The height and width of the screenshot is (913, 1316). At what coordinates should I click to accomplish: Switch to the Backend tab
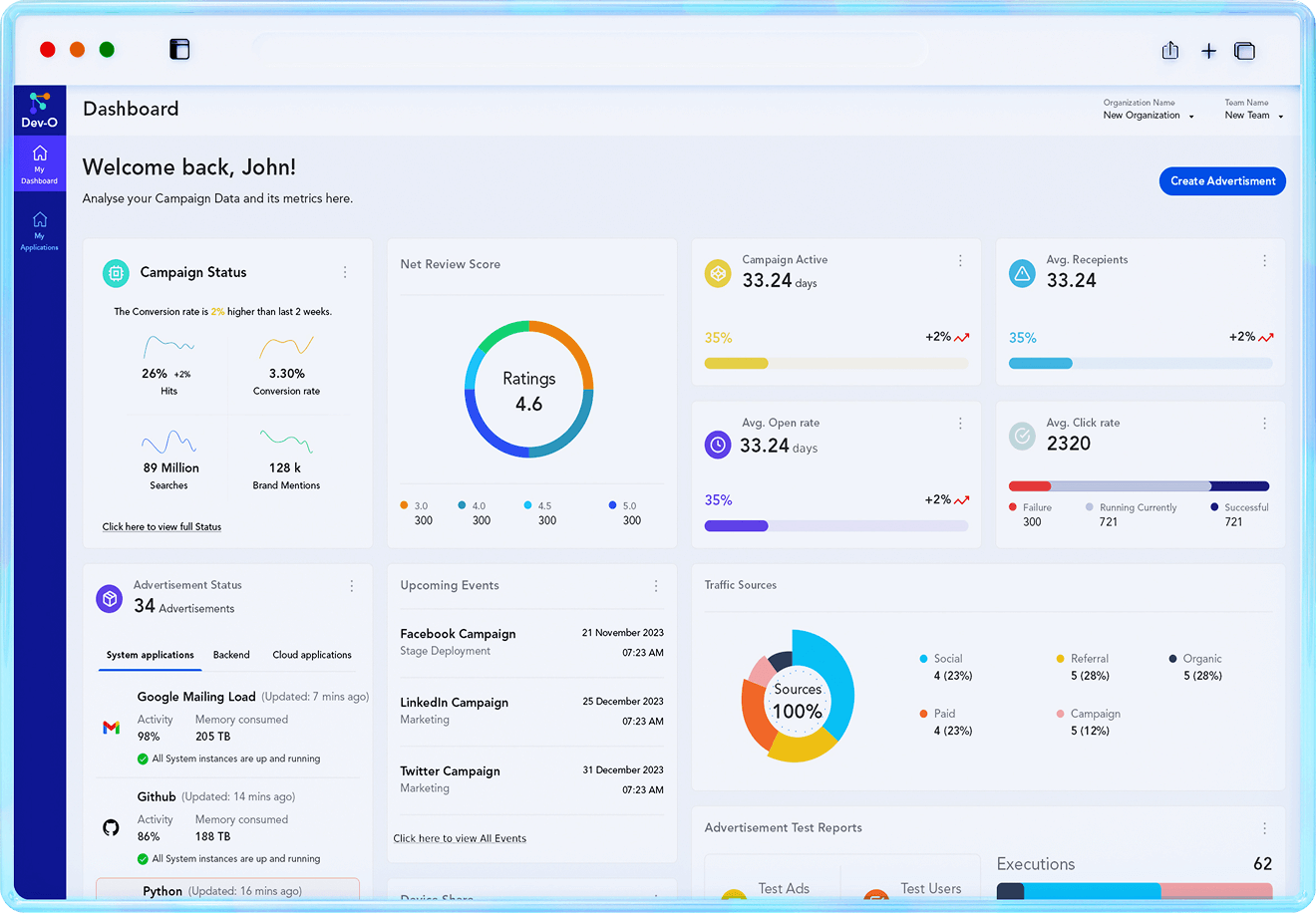point(231,655)
